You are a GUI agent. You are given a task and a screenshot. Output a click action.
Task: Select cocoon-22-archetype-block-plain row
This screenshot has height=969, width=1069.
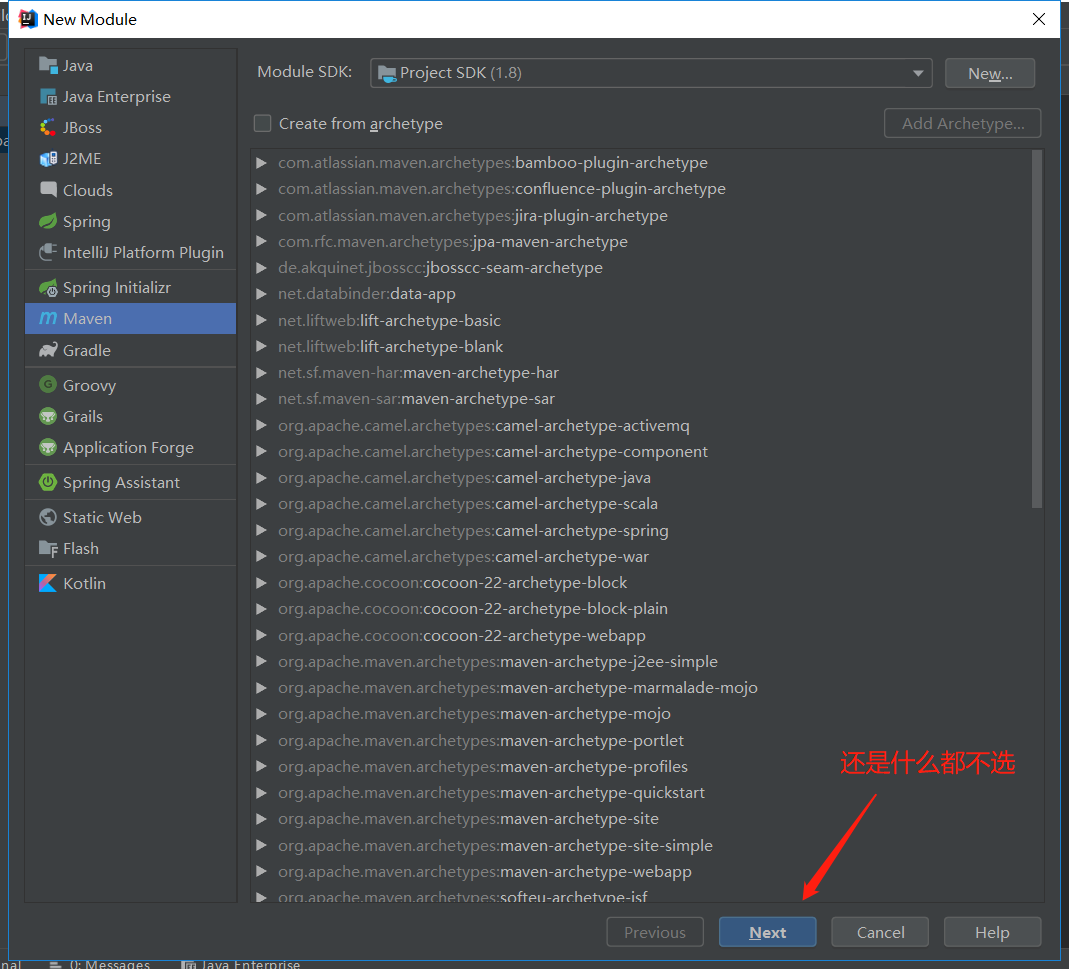[x=641, y=609]
